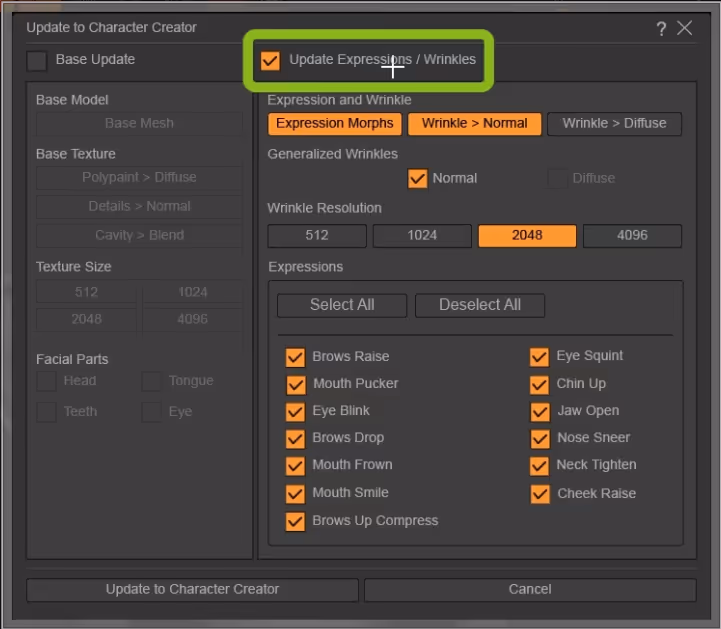Screen dimensions: 721x629
Task: Uncheck Cheek Raise expression
Action: pos(540,494)
